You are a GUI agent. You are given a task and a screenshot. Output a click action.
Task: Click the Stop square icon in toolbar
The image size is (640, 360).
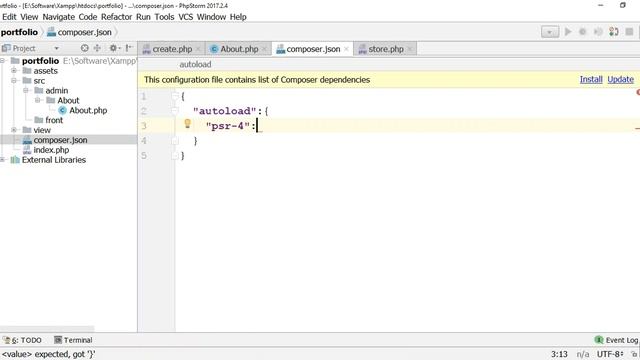point(629,32)
